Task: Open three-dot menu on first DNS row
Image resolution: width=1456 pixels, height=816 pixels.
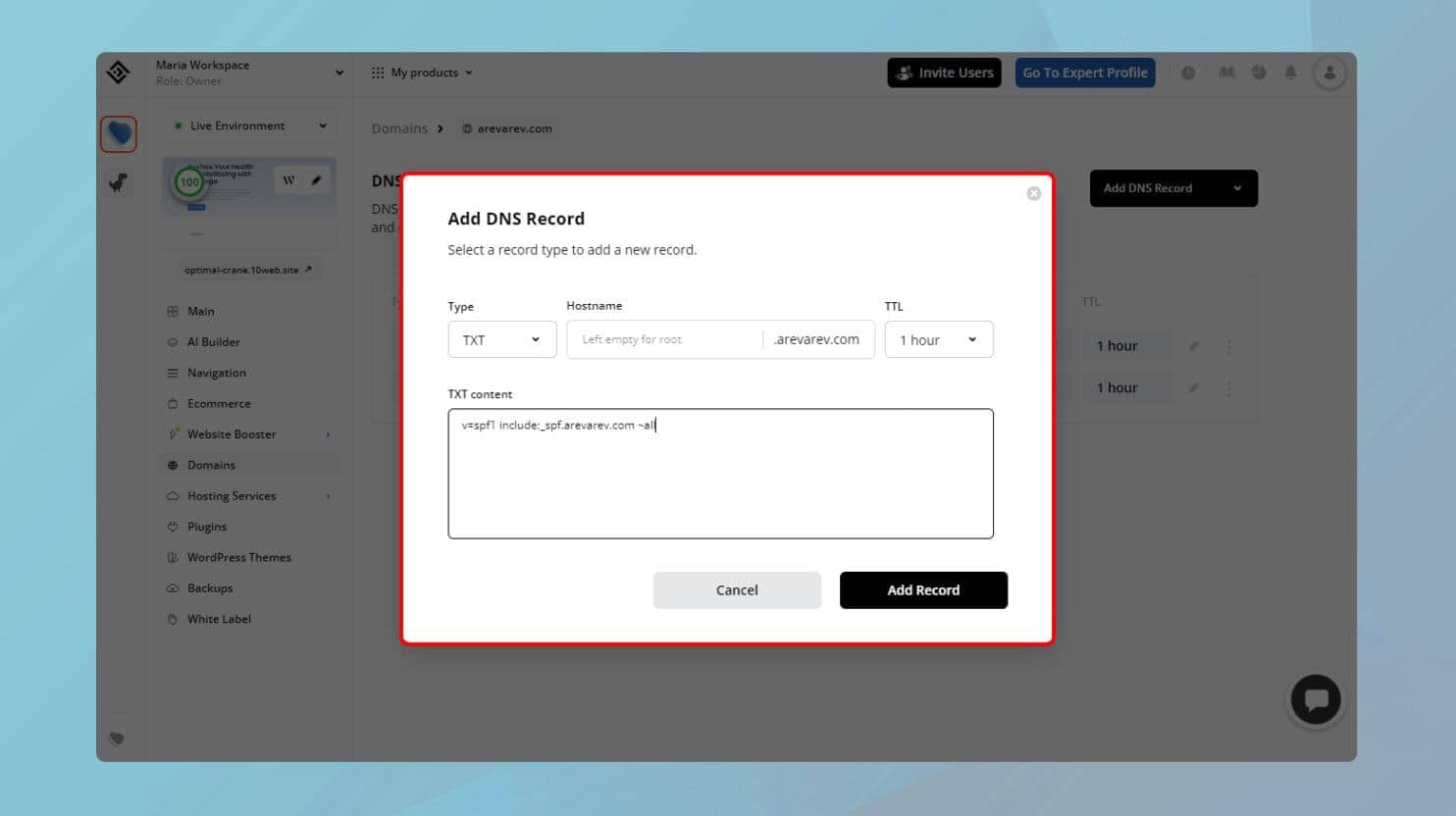Action: point(1228,346)
